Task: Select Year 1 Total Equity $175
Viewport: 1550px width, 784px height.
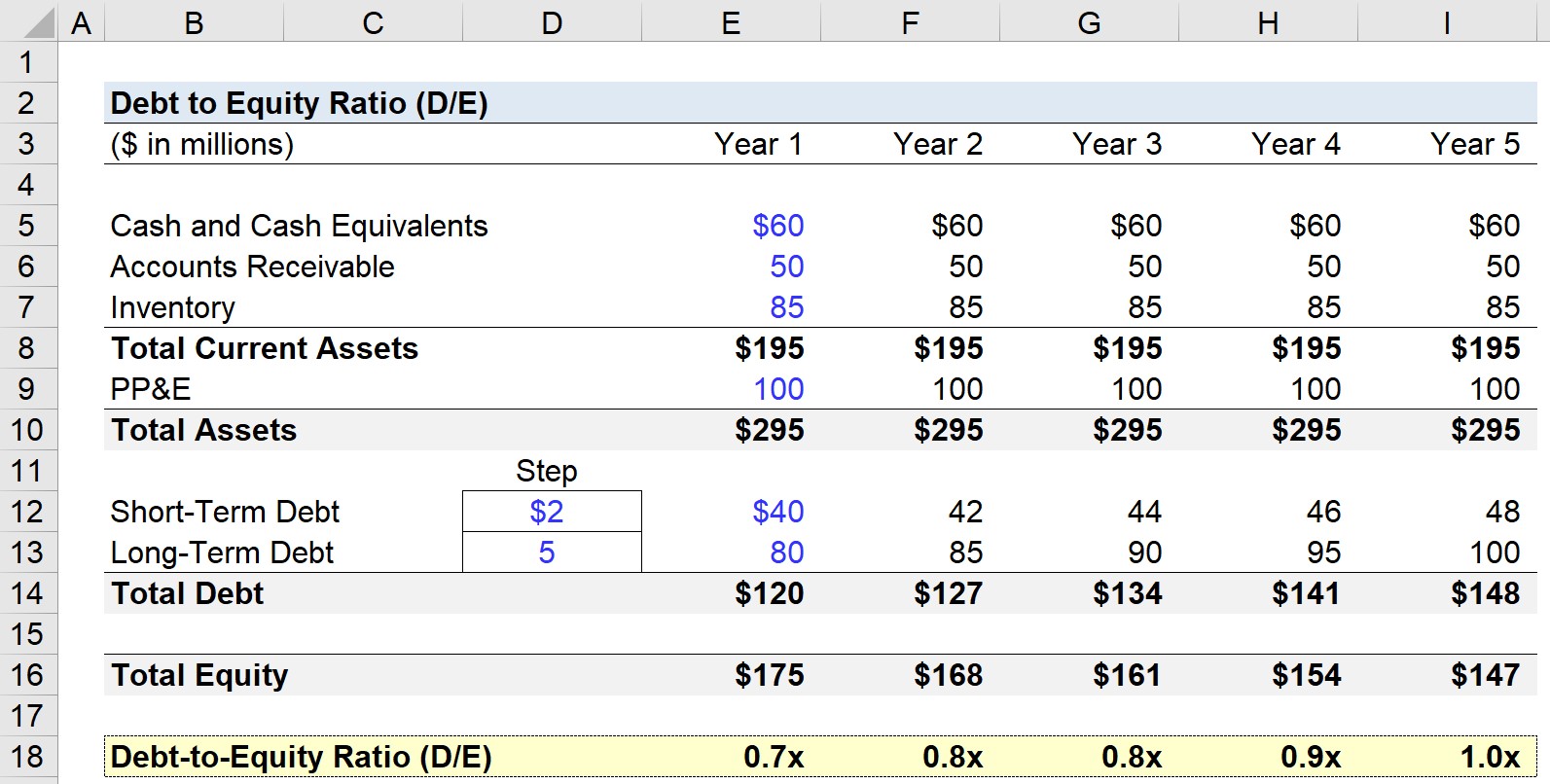Action: [x=770, y=675]
